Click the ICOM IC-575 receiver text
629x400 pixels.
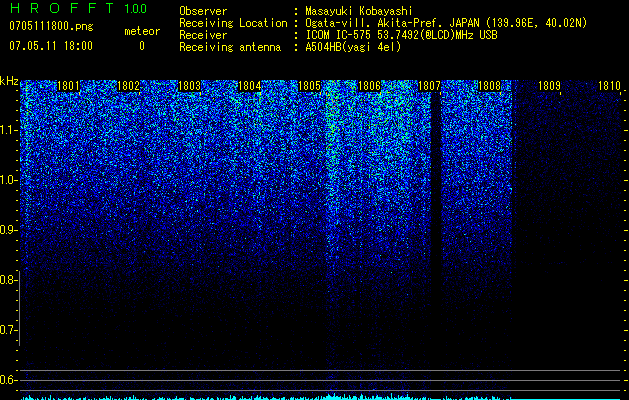(401, 35)
